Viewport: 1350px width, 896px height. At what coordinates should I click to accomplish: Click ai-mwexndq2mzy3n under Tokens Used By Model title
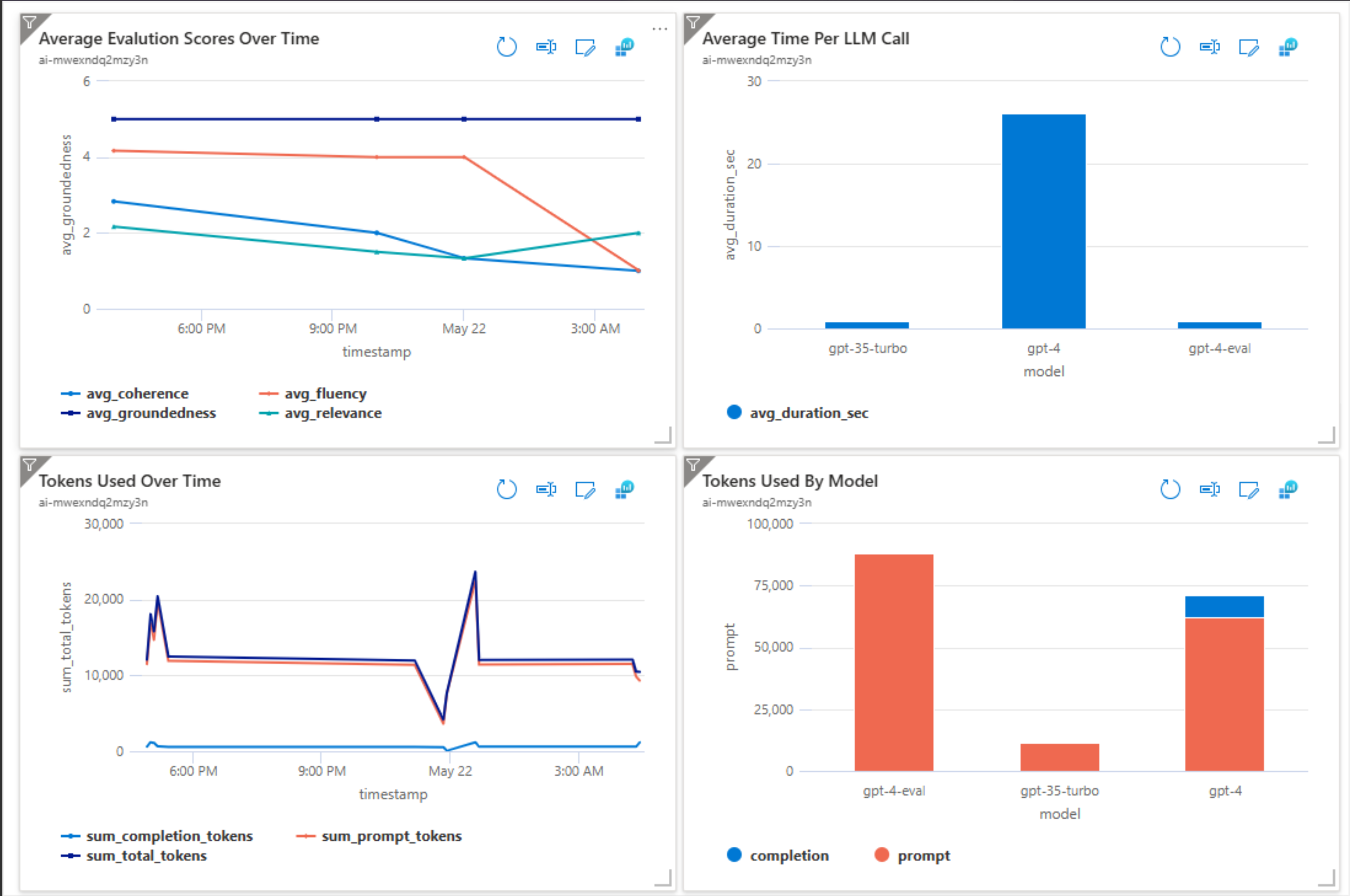coord(757,502)
